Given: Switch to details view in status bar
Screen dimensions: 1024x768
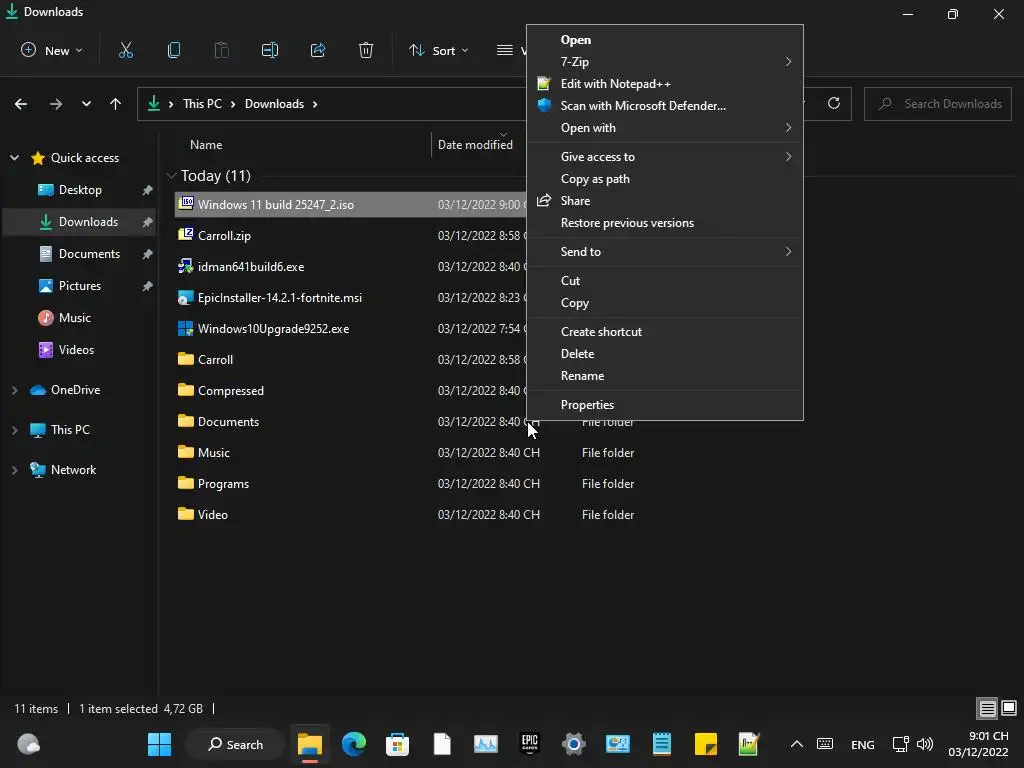Looking at the screenshot, I should 987,708.
